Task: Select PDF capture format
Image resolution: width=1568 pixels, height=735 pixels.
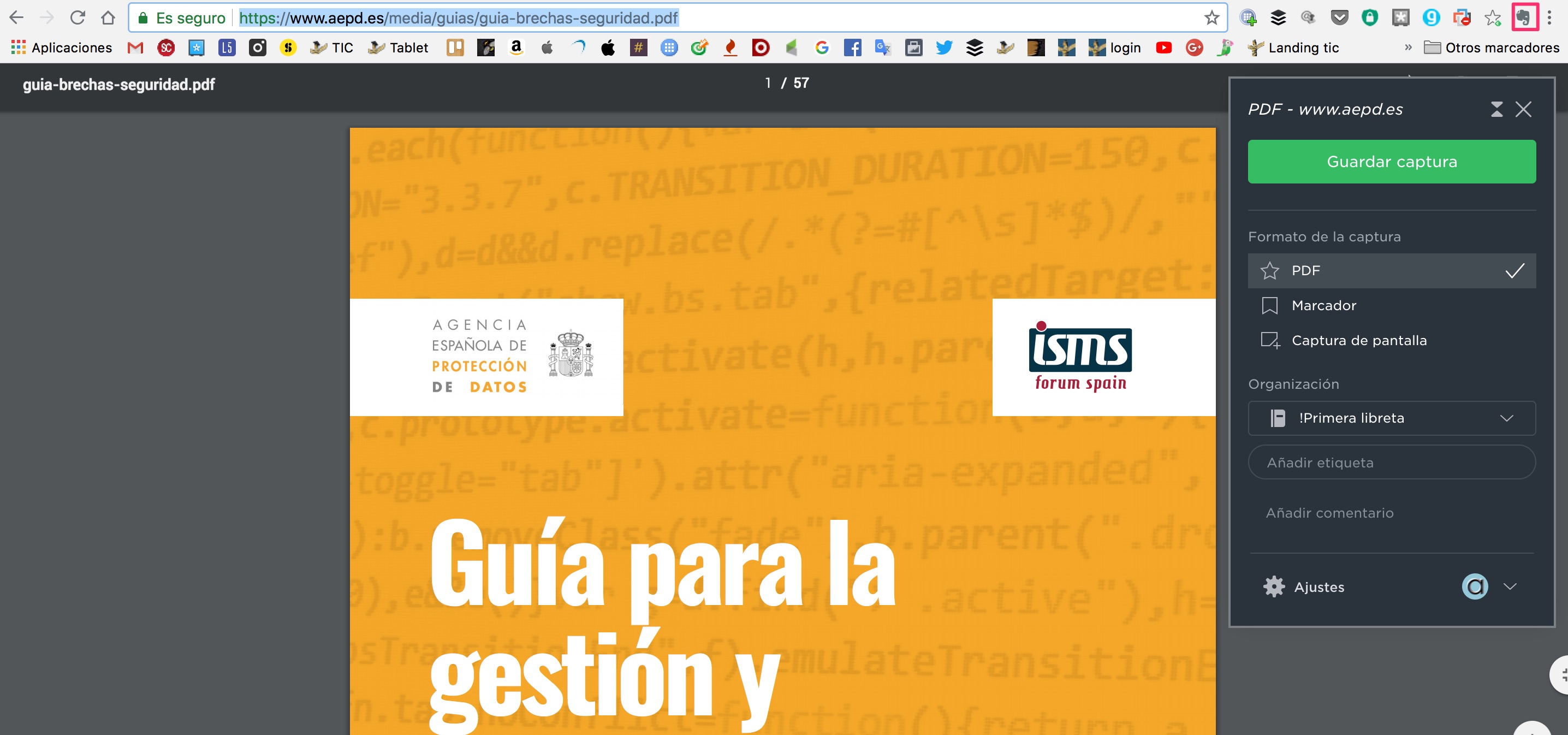Action: [x=1392, y=270]
